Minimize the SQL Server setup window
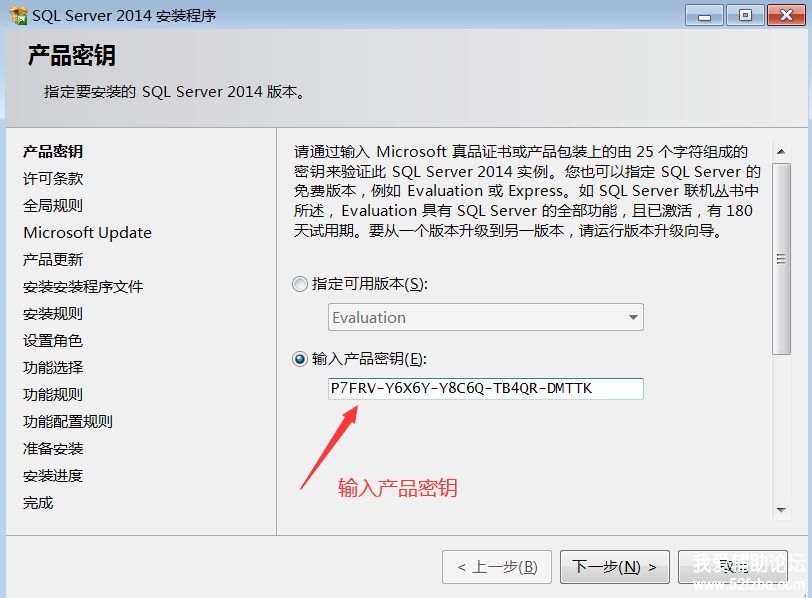Screen dimensions: 812x598 coord(704,15)
